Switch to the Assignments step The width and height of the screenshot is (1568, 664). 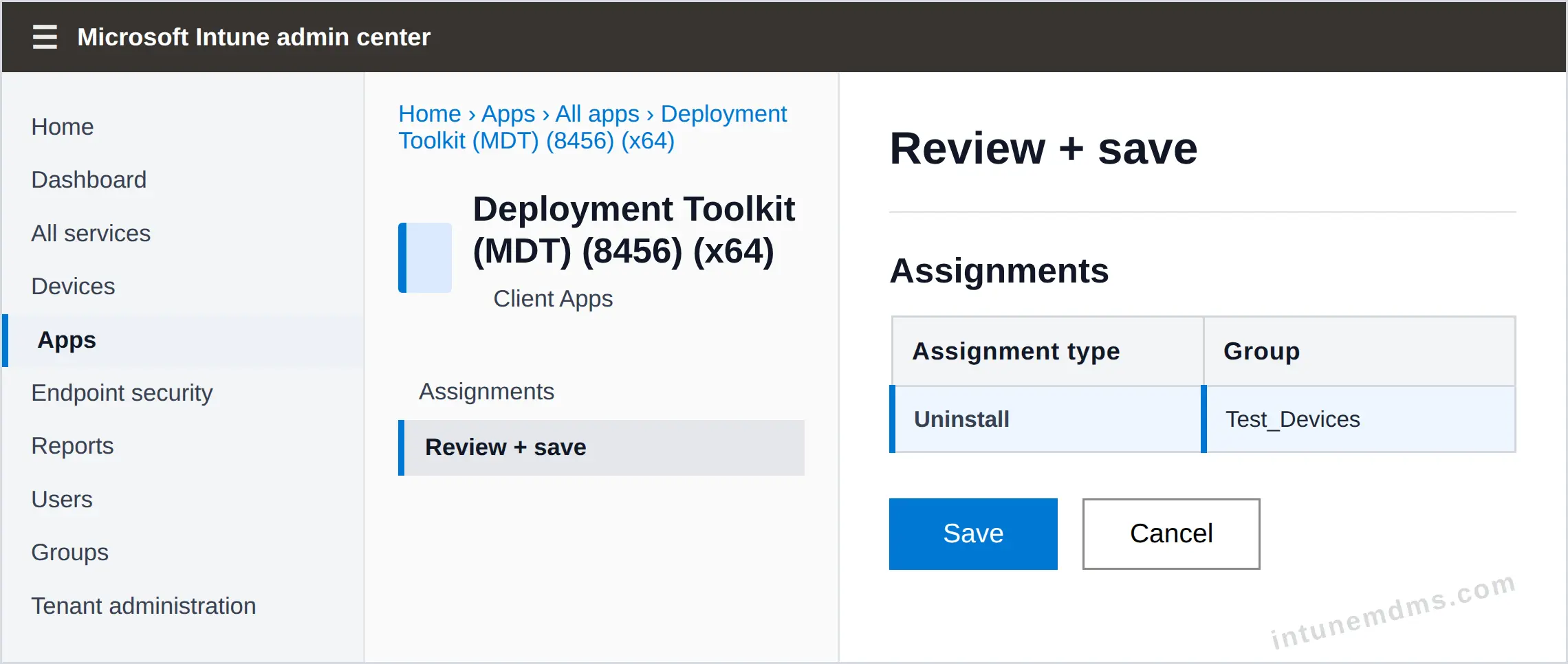pyautogui.click(x=486, y=391)
